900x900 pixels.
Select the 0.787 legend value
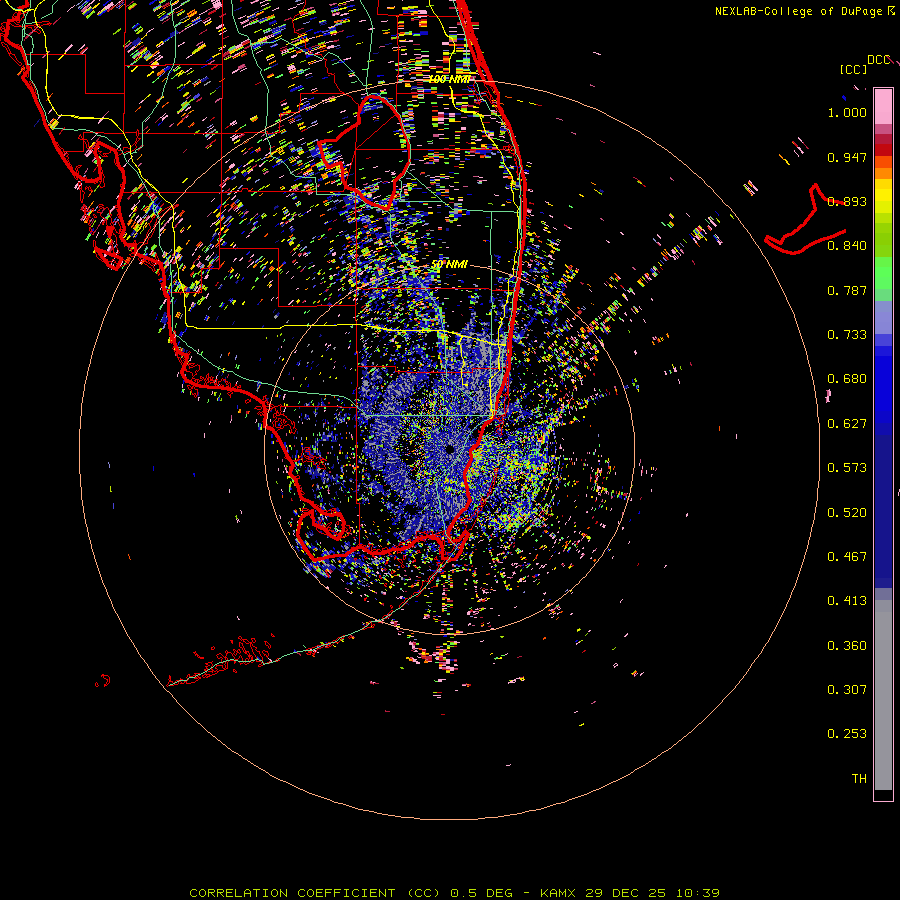point(847,290)
